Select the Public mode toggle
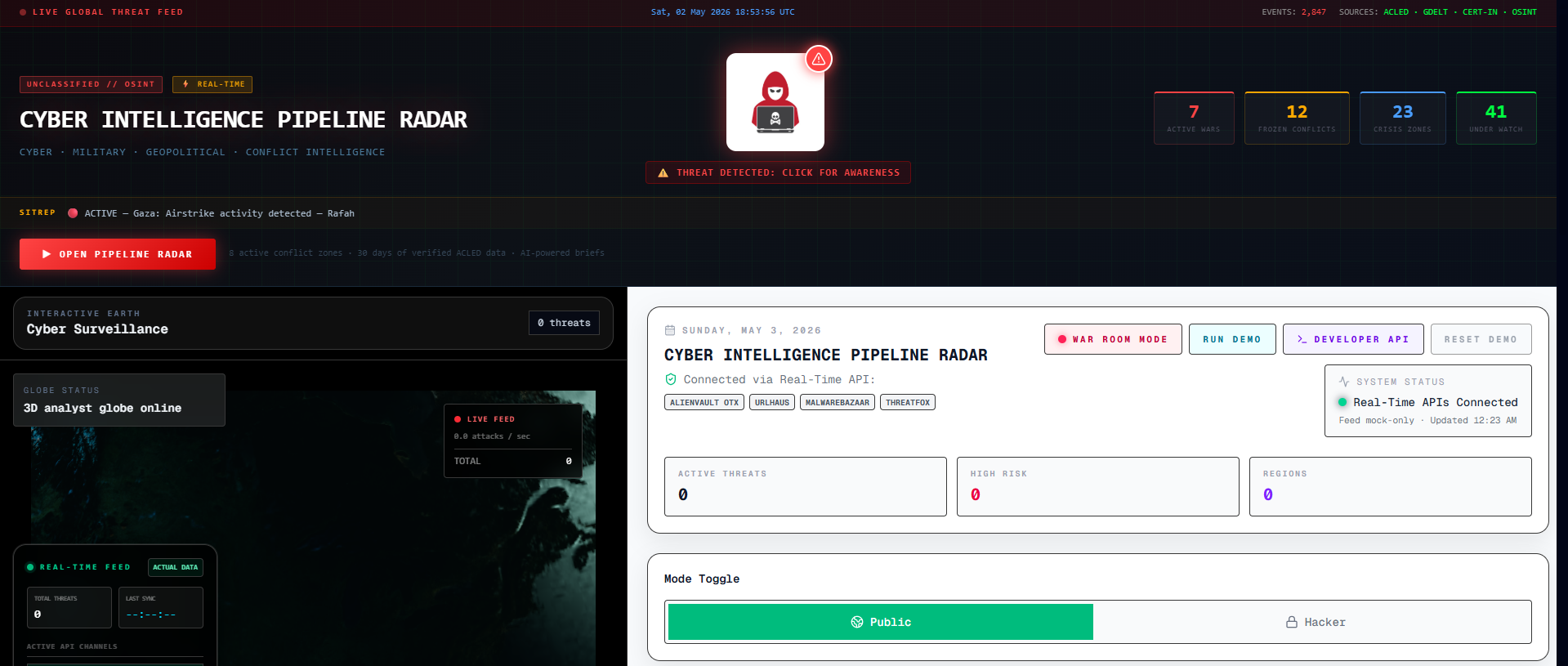The width and height of the screenshot is (1568, 666). tap(881, 622)
